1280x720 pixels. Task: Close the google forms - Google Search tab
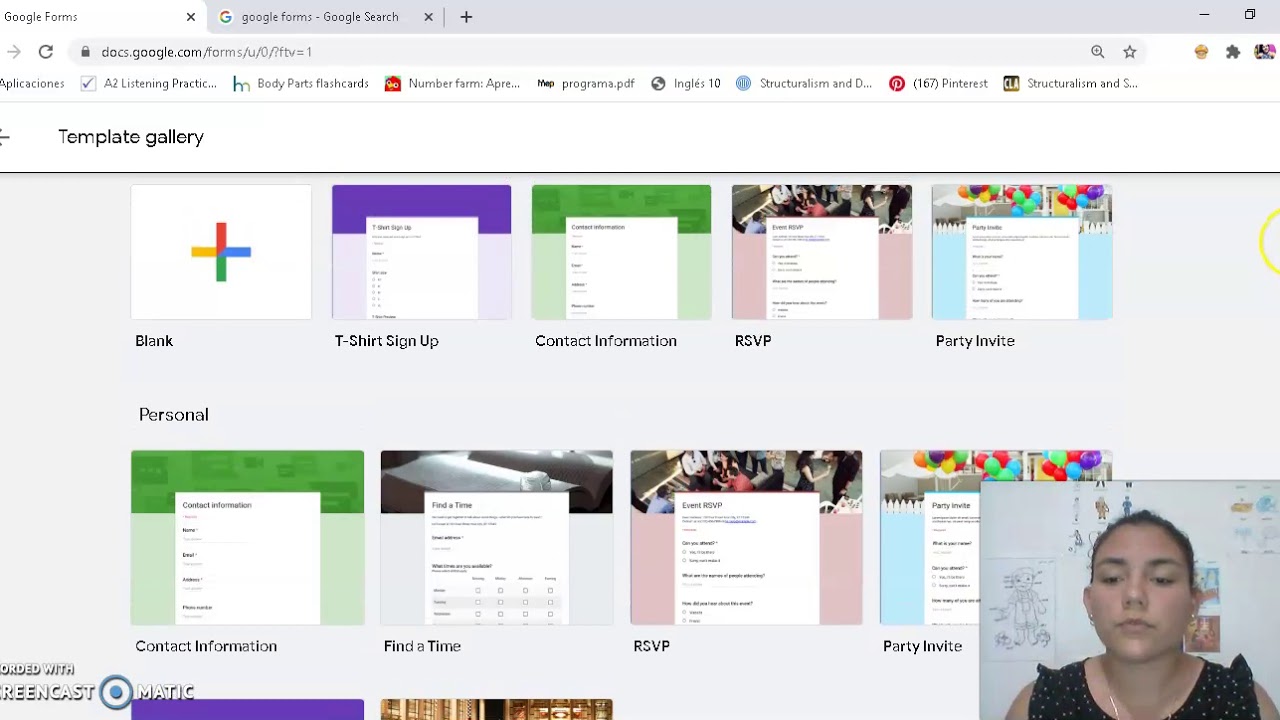point(429,17)
